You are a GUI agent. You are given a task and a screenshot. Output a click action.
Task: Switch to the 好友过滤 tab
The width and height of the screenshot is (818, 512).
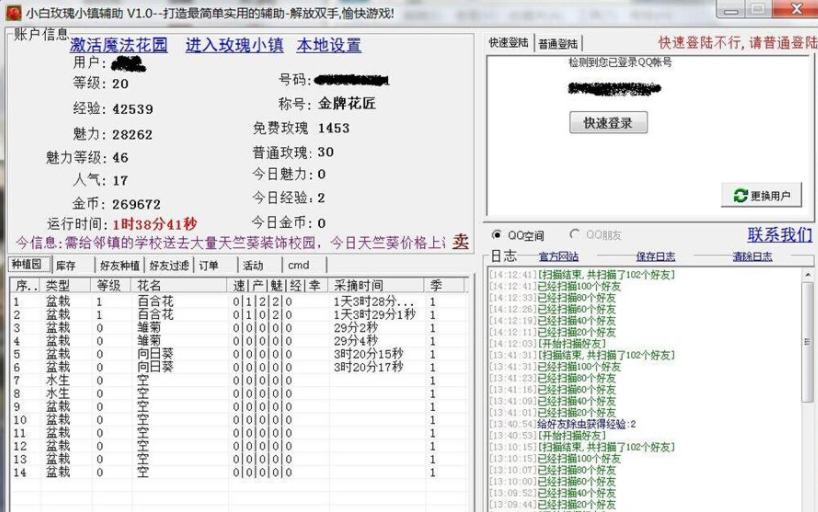(x=169, y=266)
